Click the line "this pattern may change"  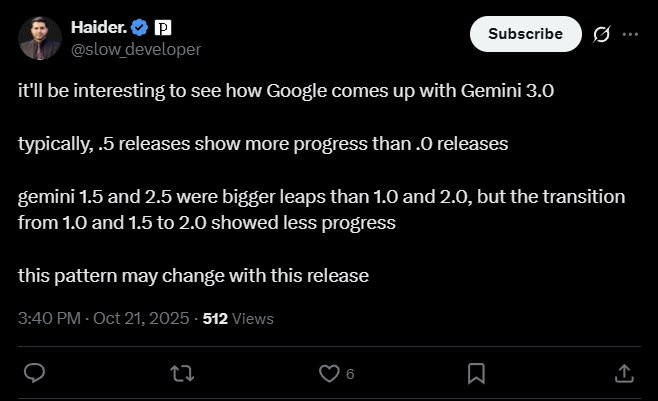[194, 275]
